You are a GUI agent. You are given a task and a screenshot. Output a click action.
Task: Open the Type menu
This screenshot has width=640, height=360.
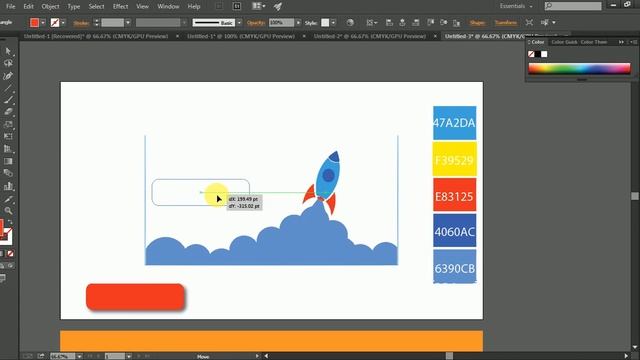73,7
